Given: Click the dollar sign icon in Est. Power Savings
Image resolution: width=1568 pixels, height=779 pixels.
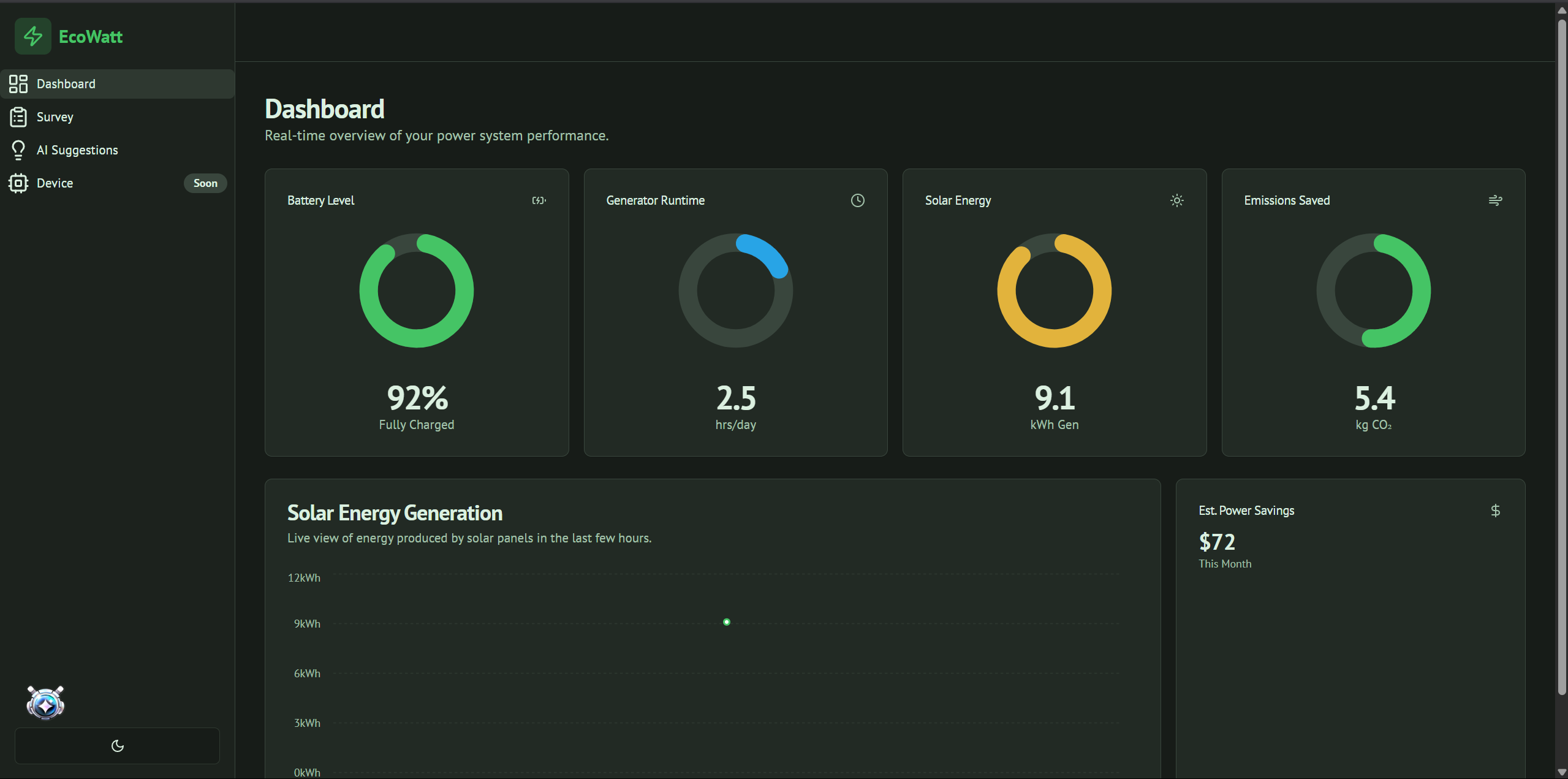Looking at the screenshot, I should (1495, 511).
